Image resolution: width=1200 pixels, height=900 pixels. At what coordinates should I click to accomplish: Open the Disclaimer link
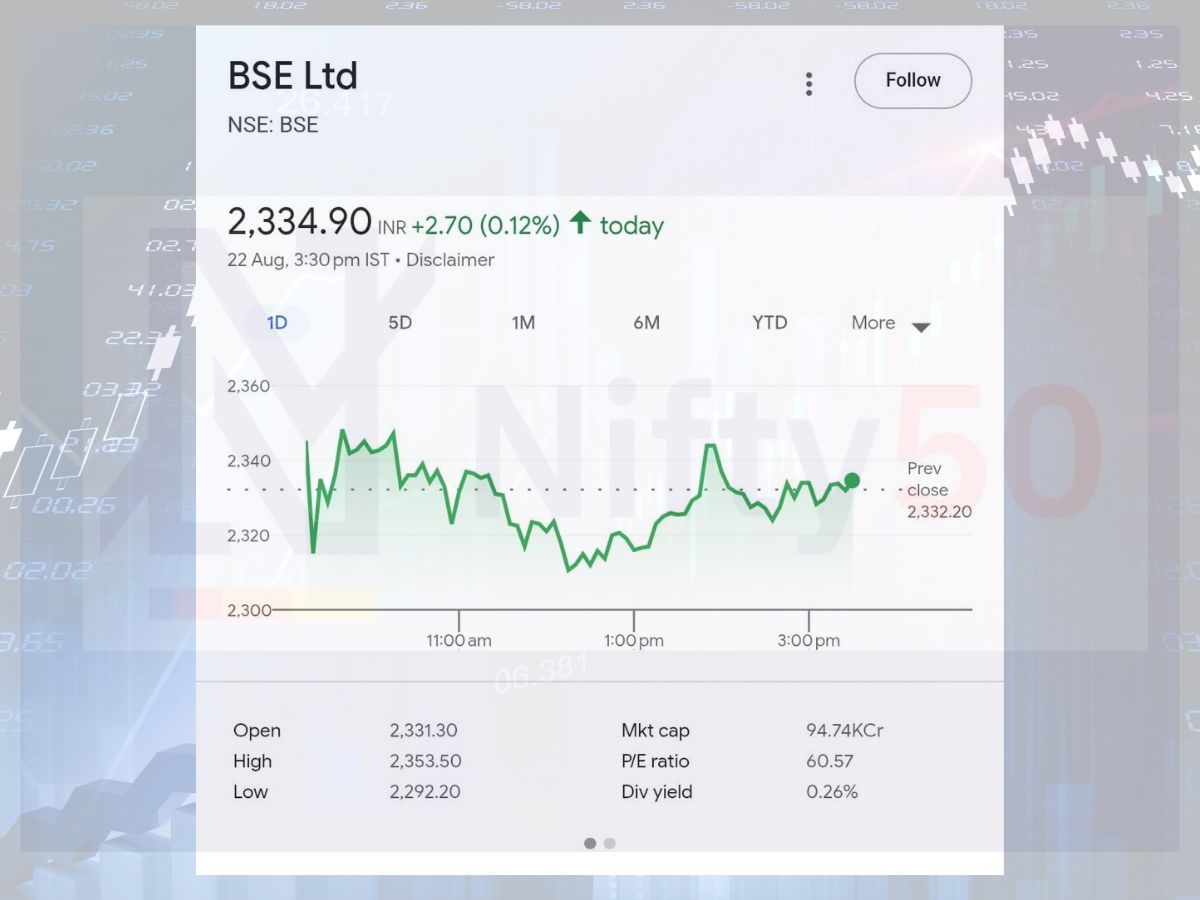(450, 260)
